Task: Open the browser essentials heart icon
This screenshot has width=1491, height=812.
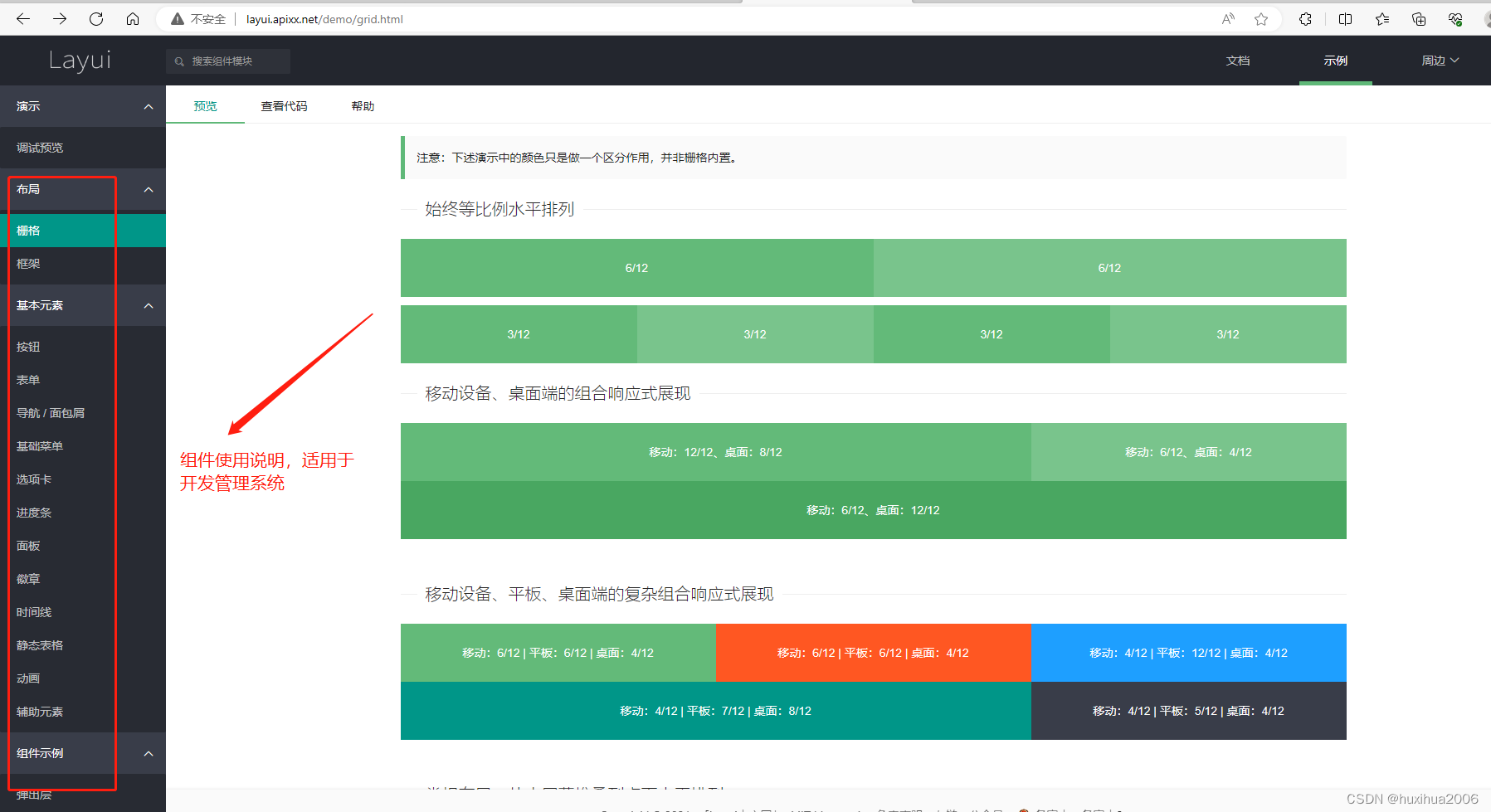Action: (1455, 19)
